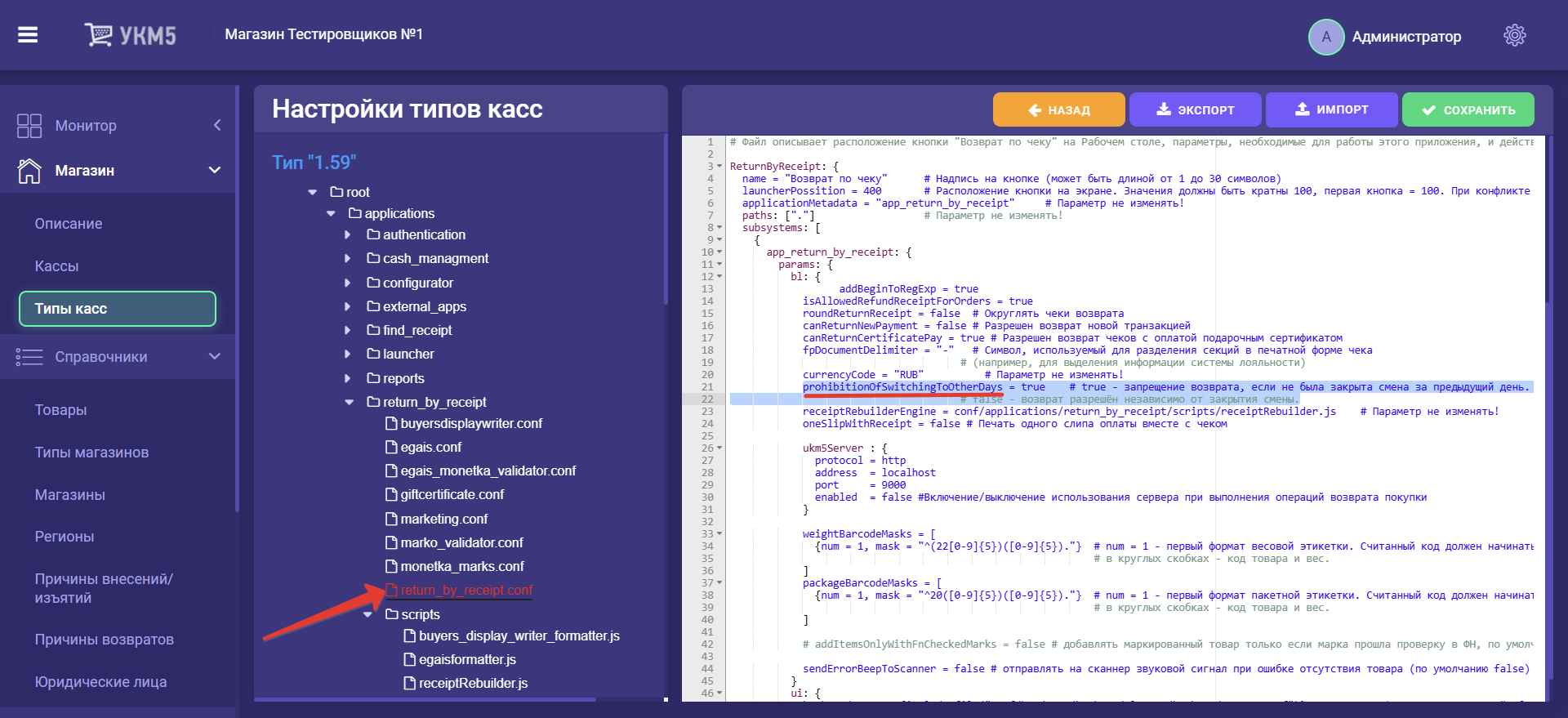
Task: Collapse the scripts tree node
Action: coord(367,615)
